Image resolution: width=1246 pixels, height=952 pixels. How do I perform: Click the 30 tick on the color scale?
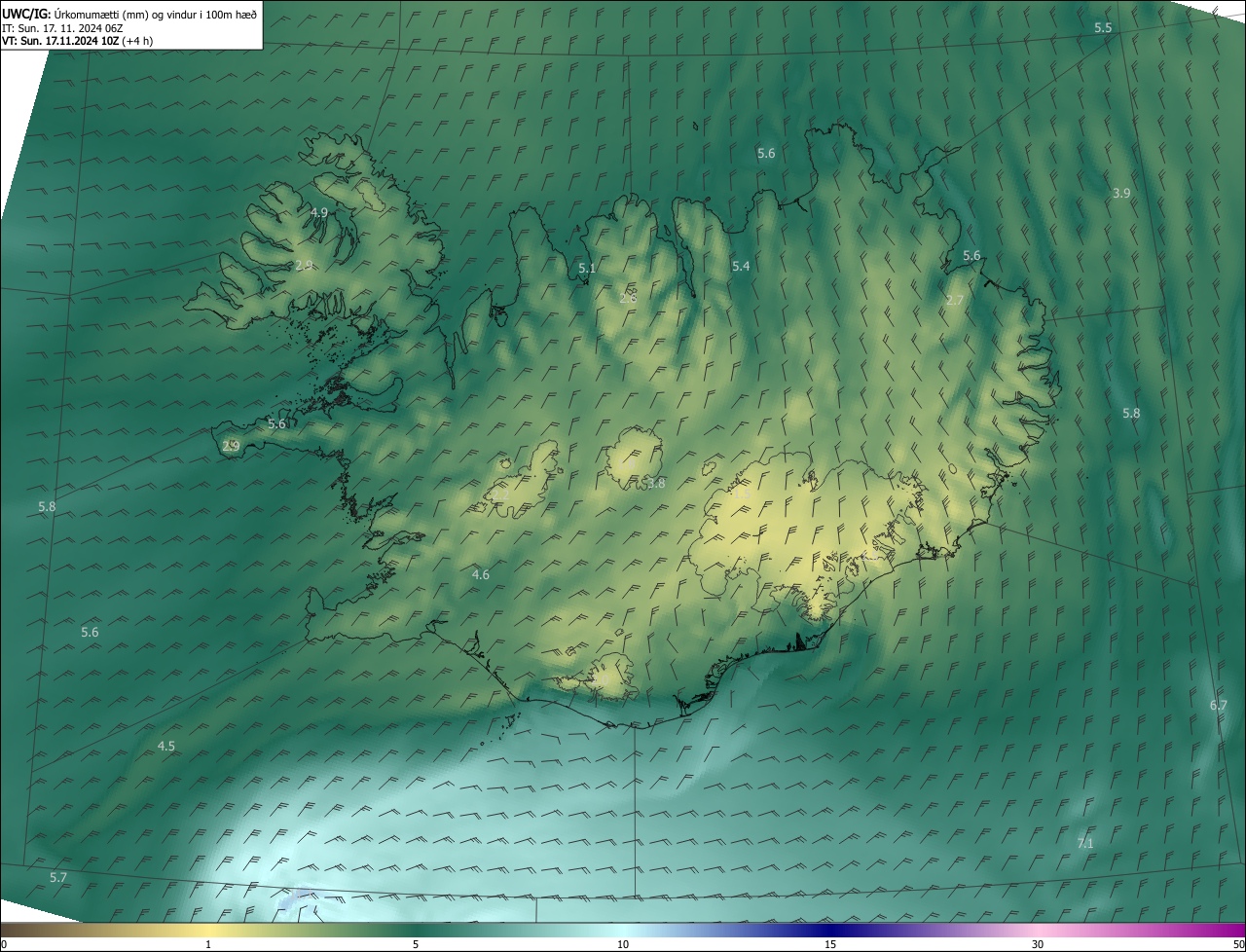pos(1038,945)
